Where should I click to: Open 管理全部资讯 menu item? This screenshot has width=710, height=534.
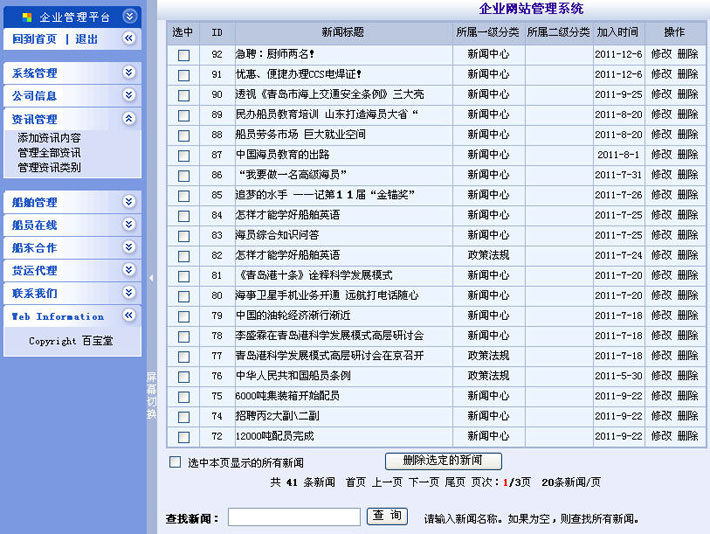tap(49, 153)
